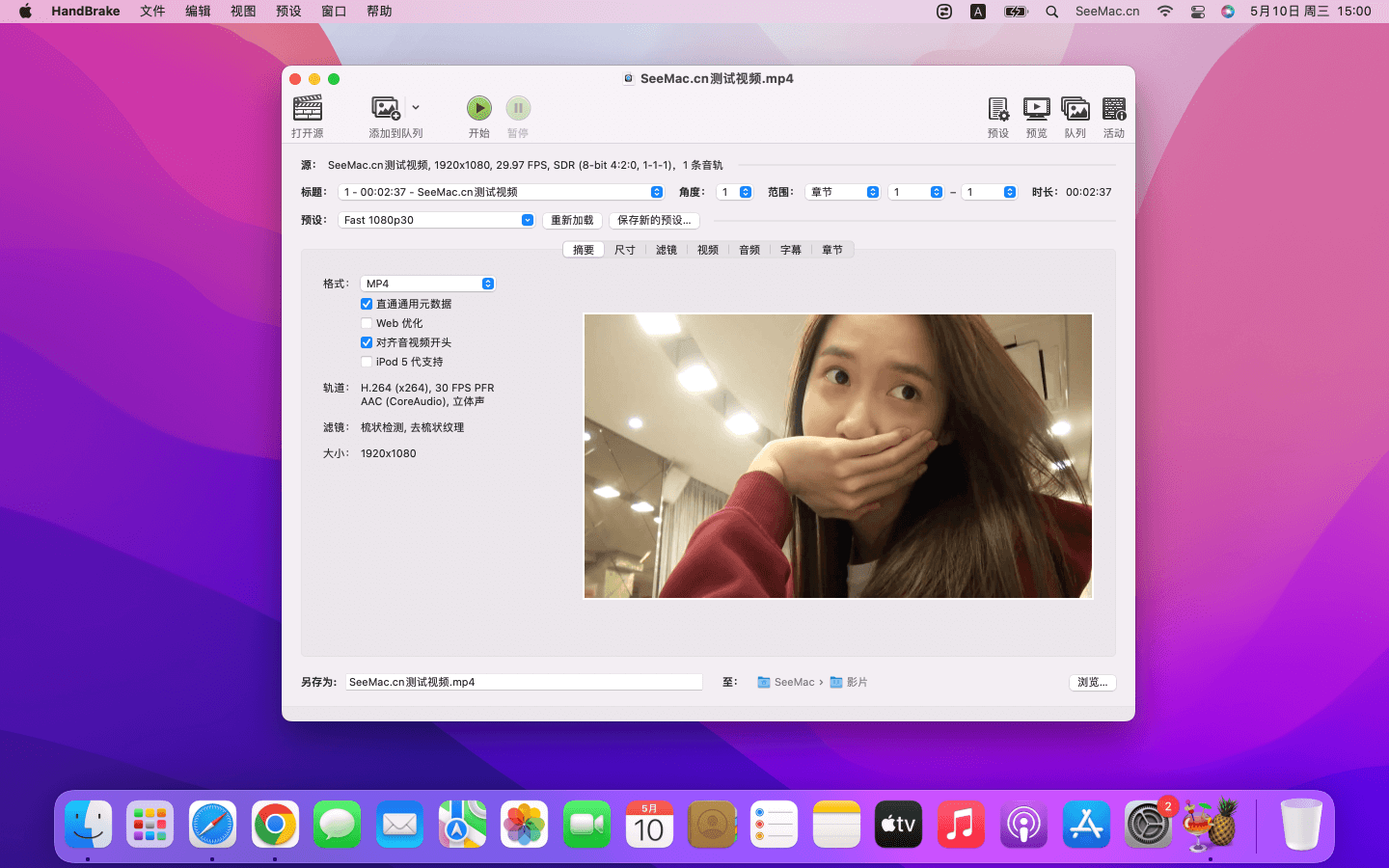Open Control Center from menu bar

coord(1198,12)
